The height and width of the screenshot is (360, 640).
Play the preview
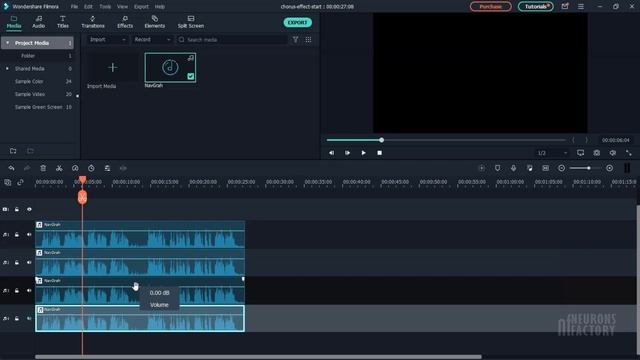(363, 153)
